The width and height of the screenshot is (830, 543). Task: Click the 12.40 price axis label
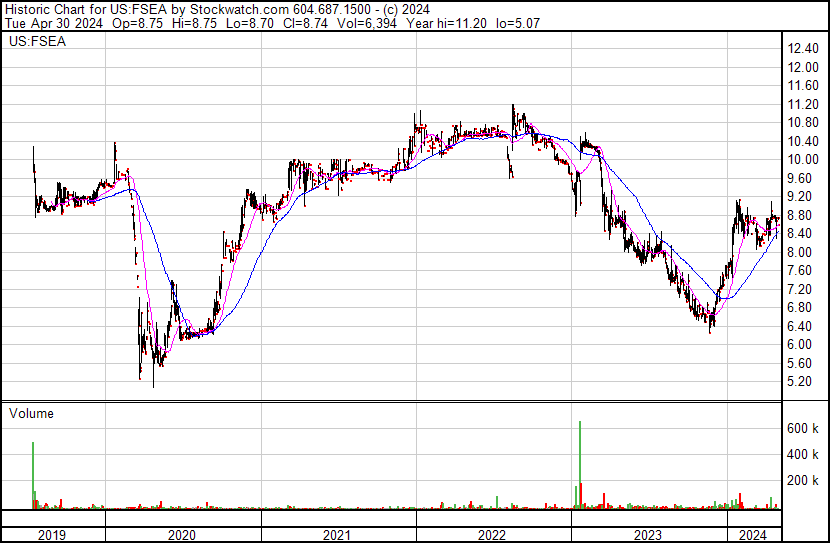click(803, 48)
